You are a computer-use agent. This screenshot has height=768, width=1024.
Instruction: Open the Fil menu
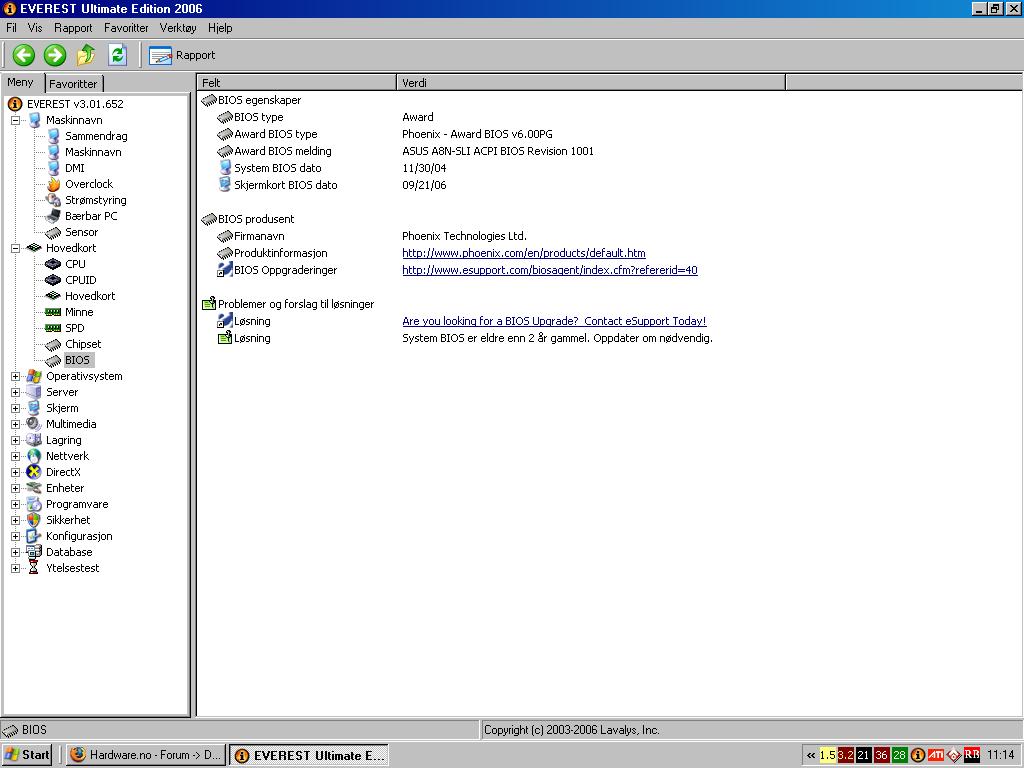pyautogui.click(x=11, y=28)
